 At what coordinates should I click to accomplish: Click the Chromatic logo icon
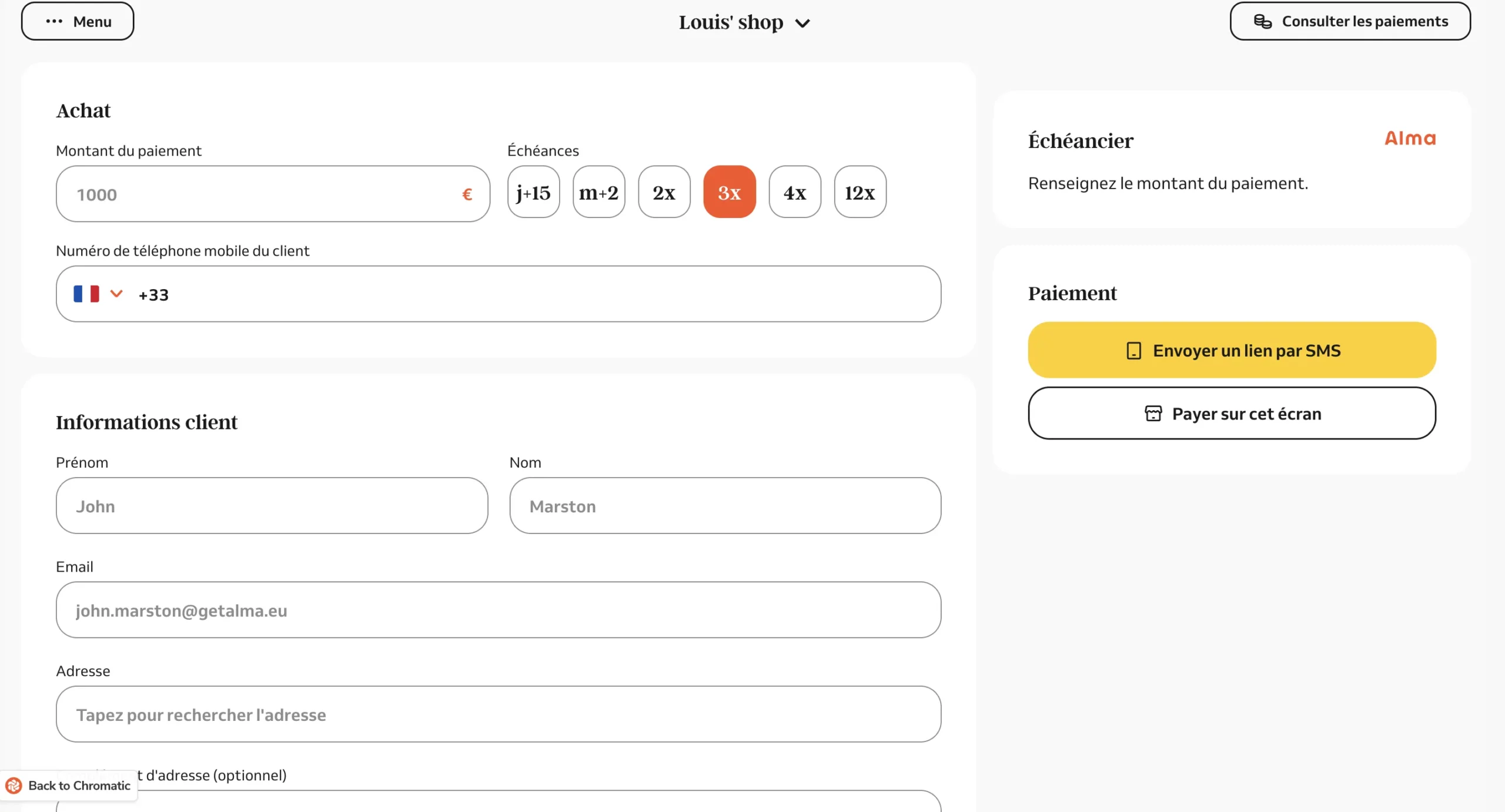pos(14,786)
